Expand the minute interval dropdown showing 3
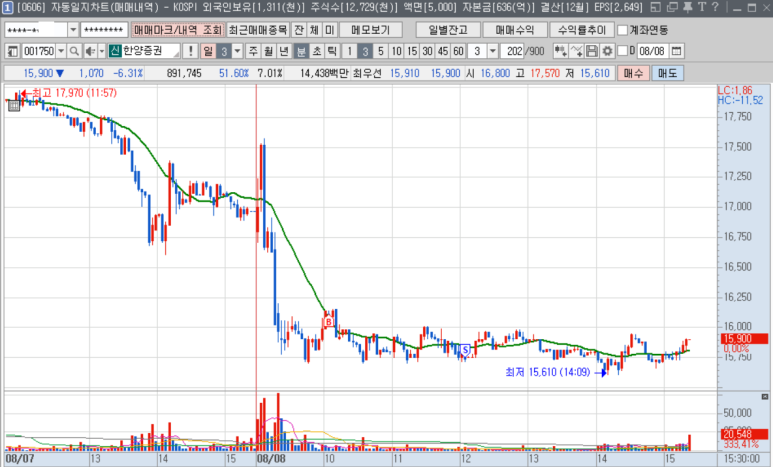 490,51
